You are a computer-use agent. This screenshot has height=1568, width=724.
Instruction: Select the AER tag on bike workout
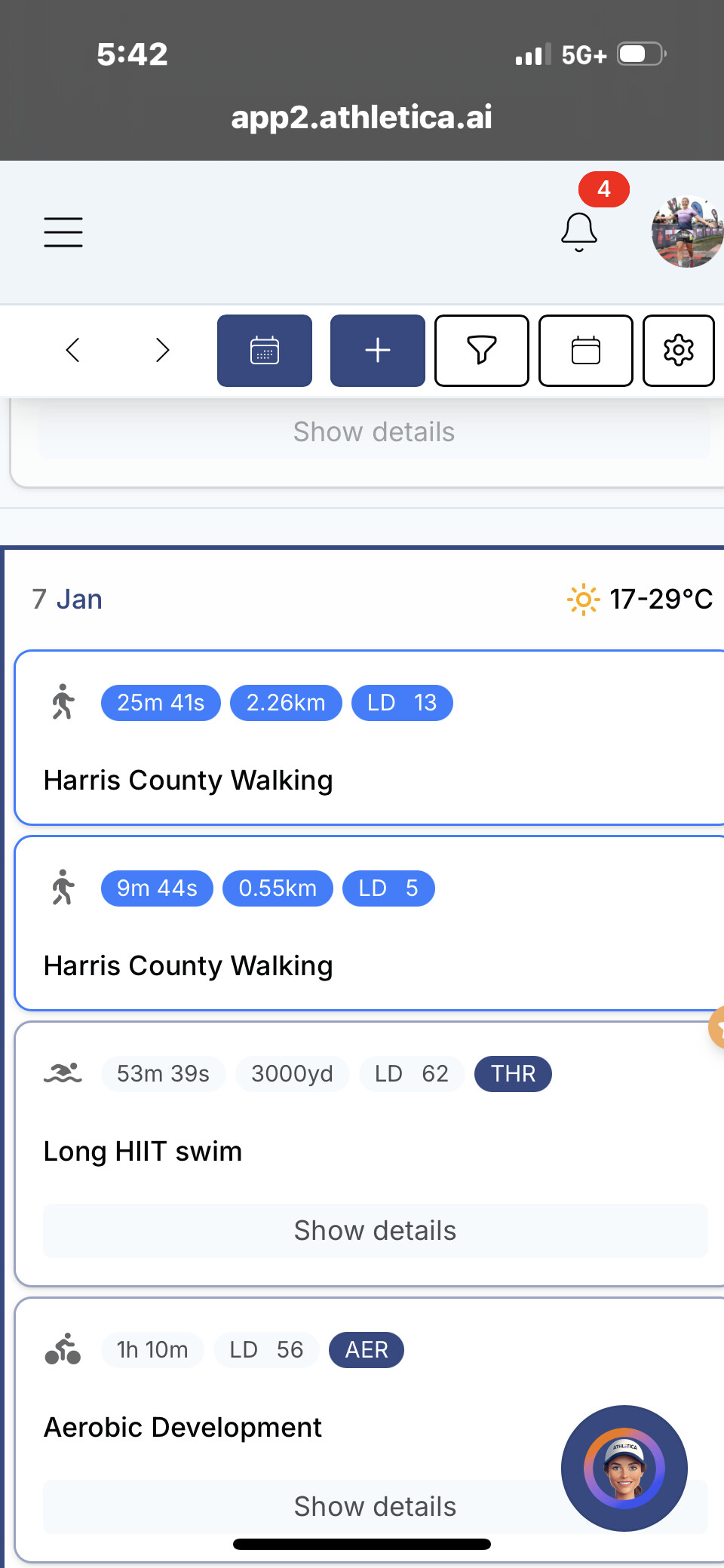tap(367, 1350)
